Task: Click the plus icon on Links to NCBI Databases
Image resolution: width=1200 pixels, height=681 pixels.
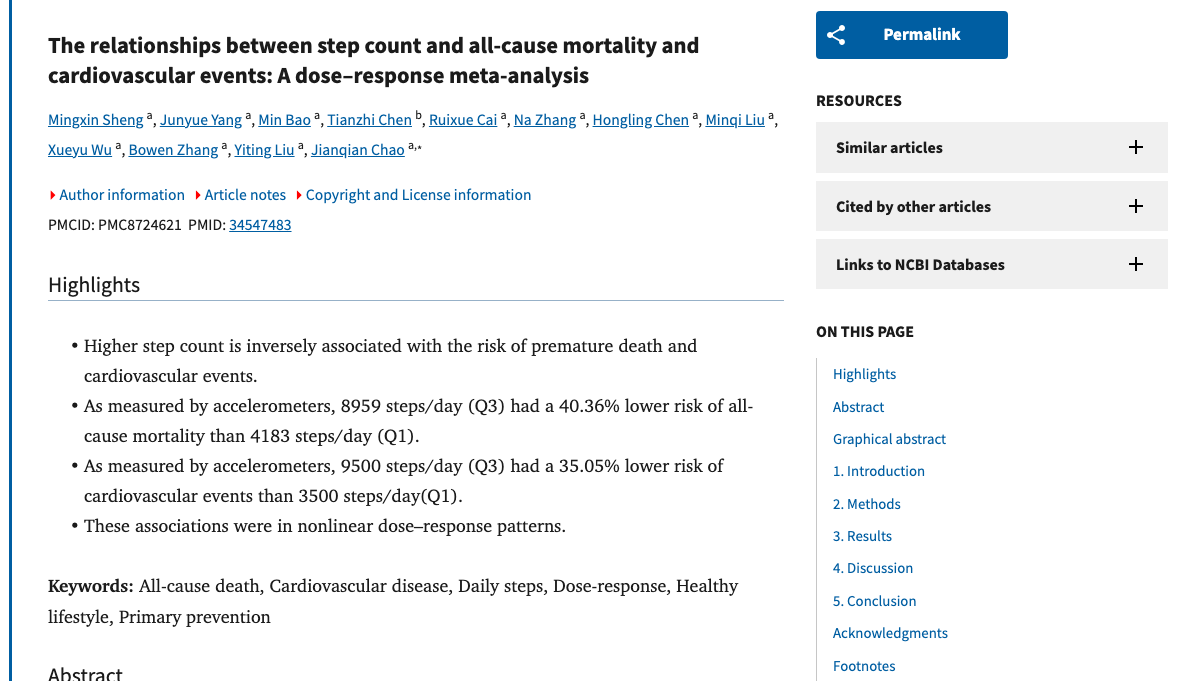Action: [1135, 264]
